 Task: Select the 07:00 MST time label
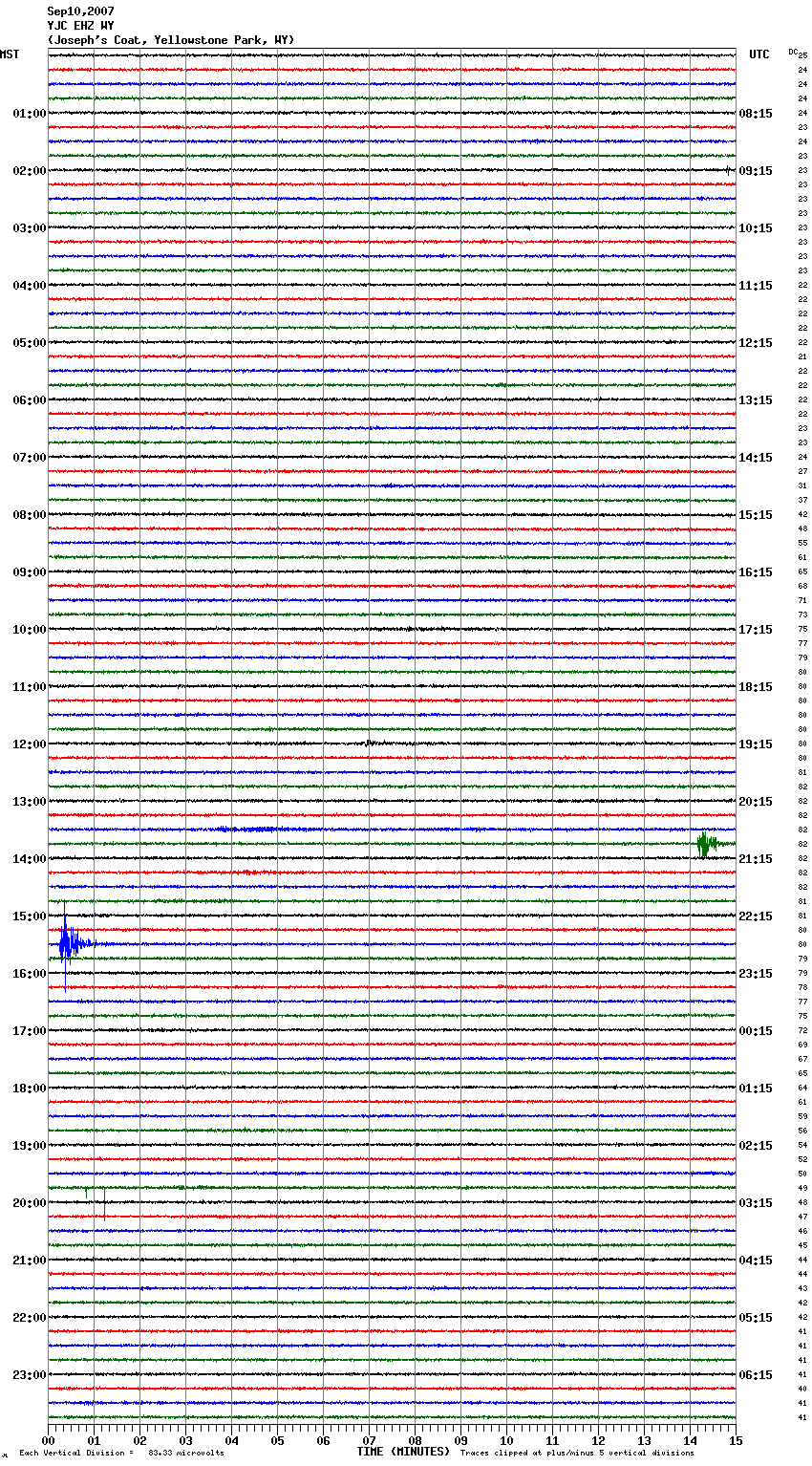(30, 458)
